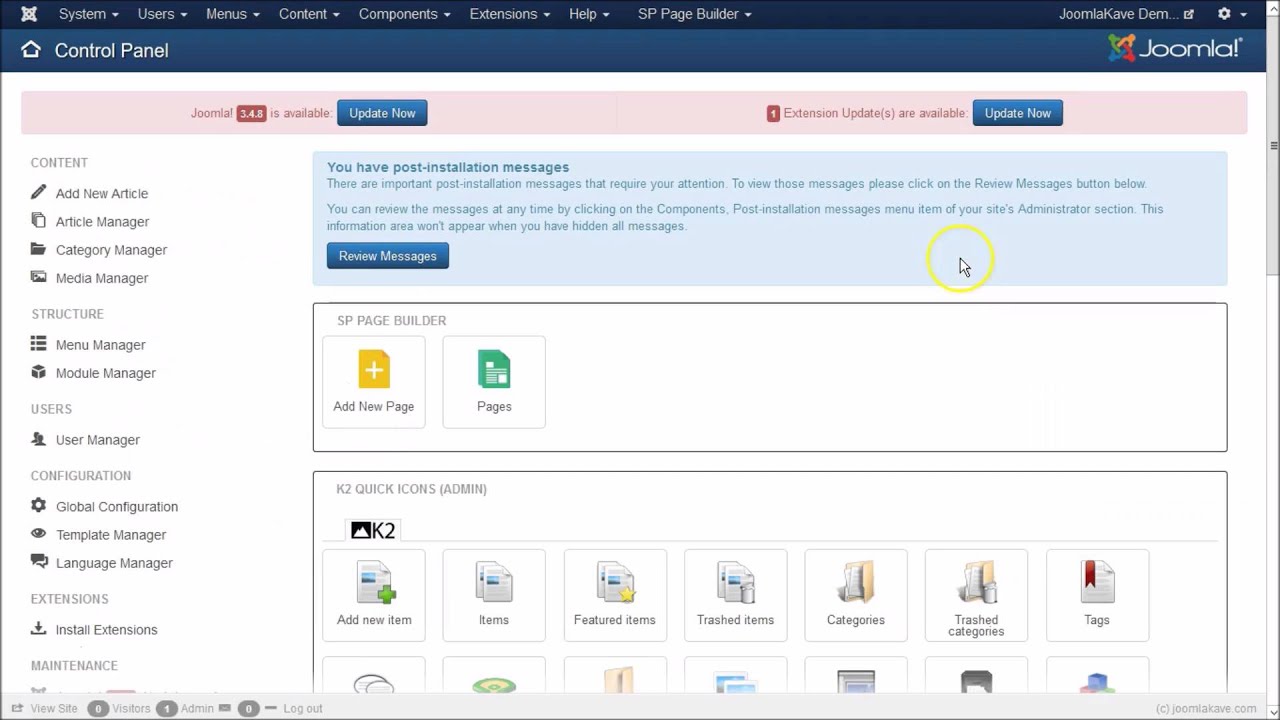
Task: Click the Review Messages button
Action: [x=388, y=256]
